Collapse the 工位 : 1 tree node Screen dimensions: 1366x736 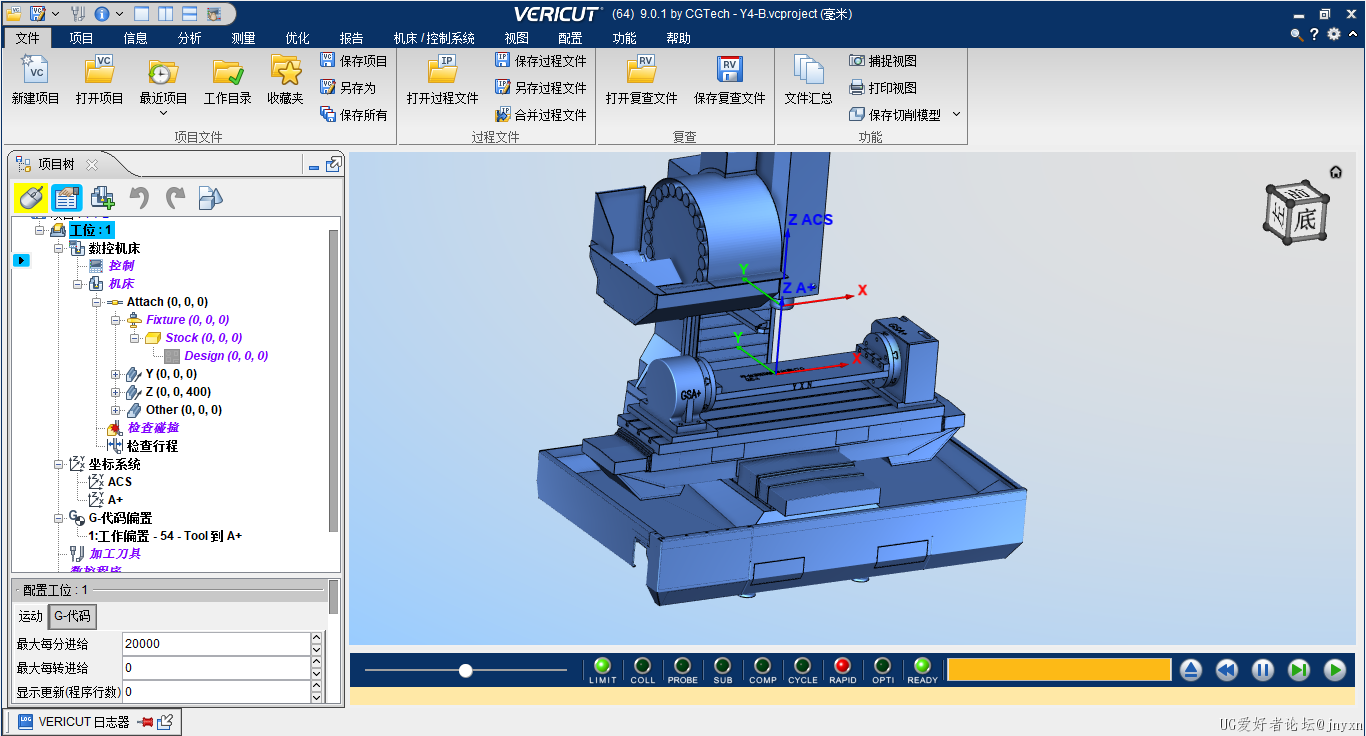pyautogui.click(x=40, y=230)
